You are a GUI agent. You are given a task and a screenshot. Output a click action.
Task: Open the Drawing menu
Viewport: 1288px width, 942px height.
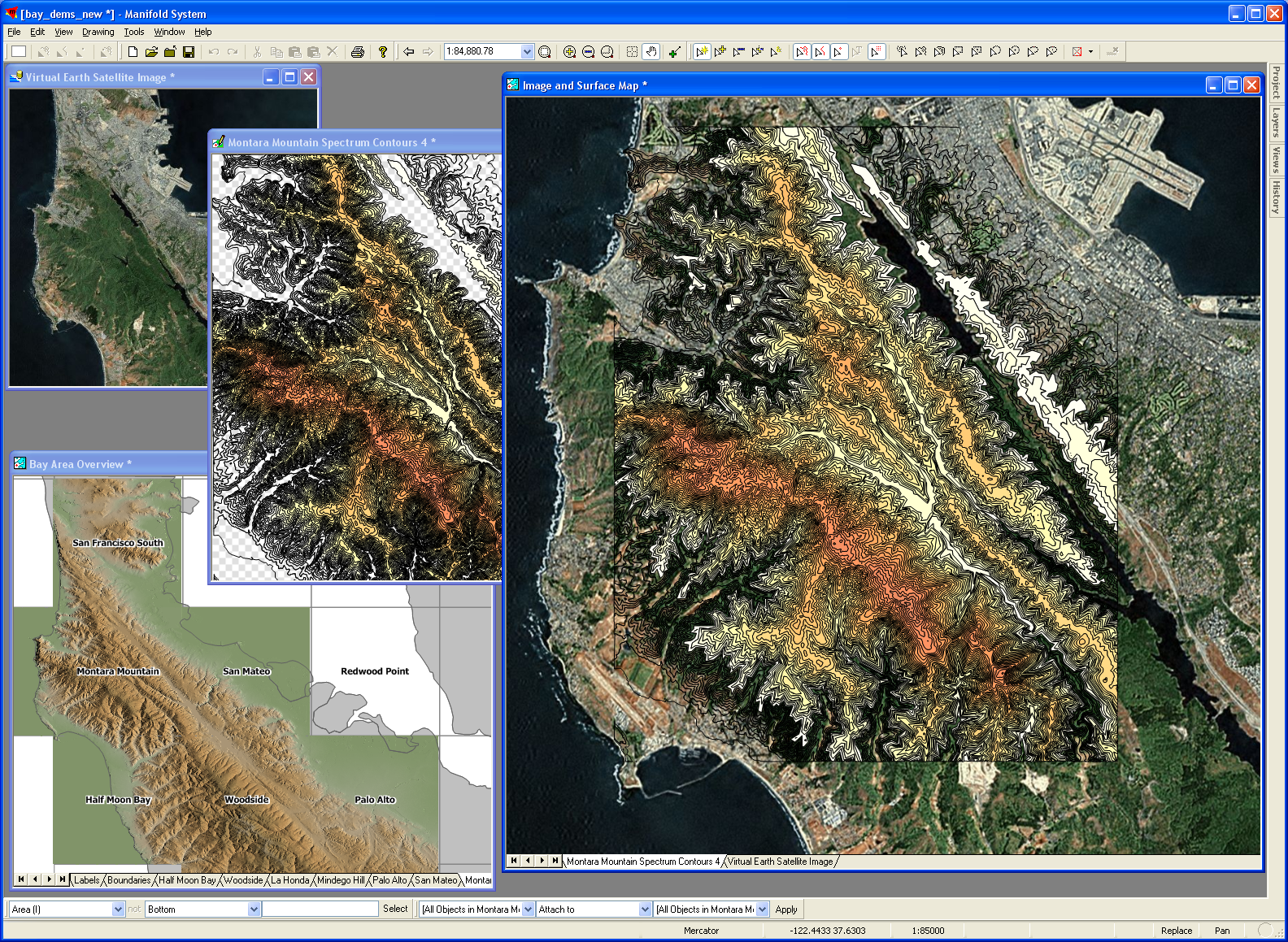(98, 32)
